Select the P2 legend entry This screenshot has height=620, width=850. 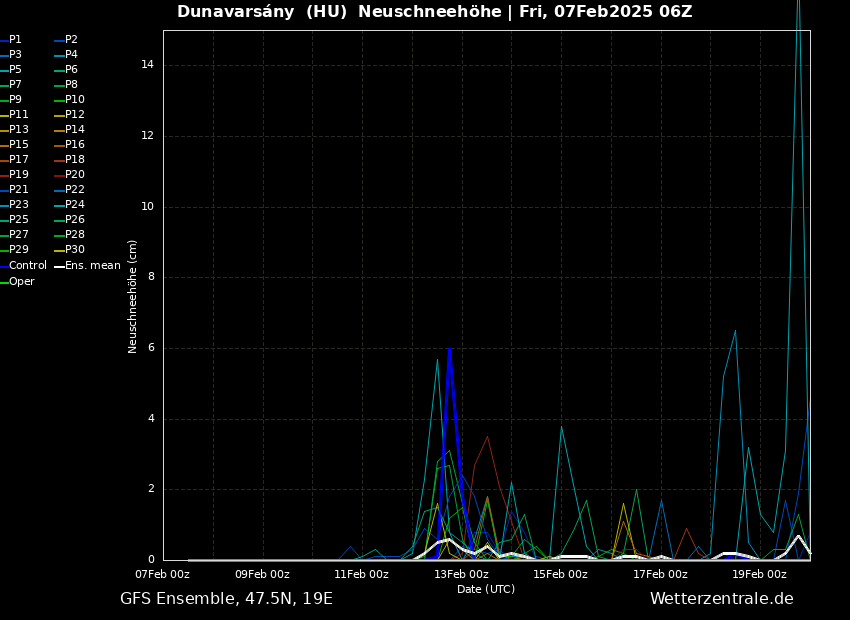click(x=71, y=40)
